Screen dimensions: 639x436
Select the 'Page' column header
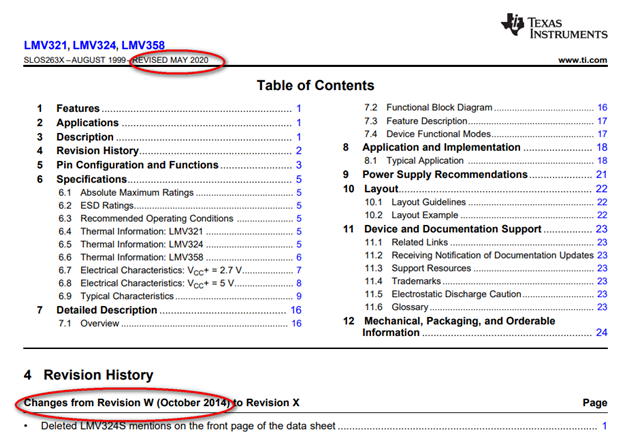(595, 403)
